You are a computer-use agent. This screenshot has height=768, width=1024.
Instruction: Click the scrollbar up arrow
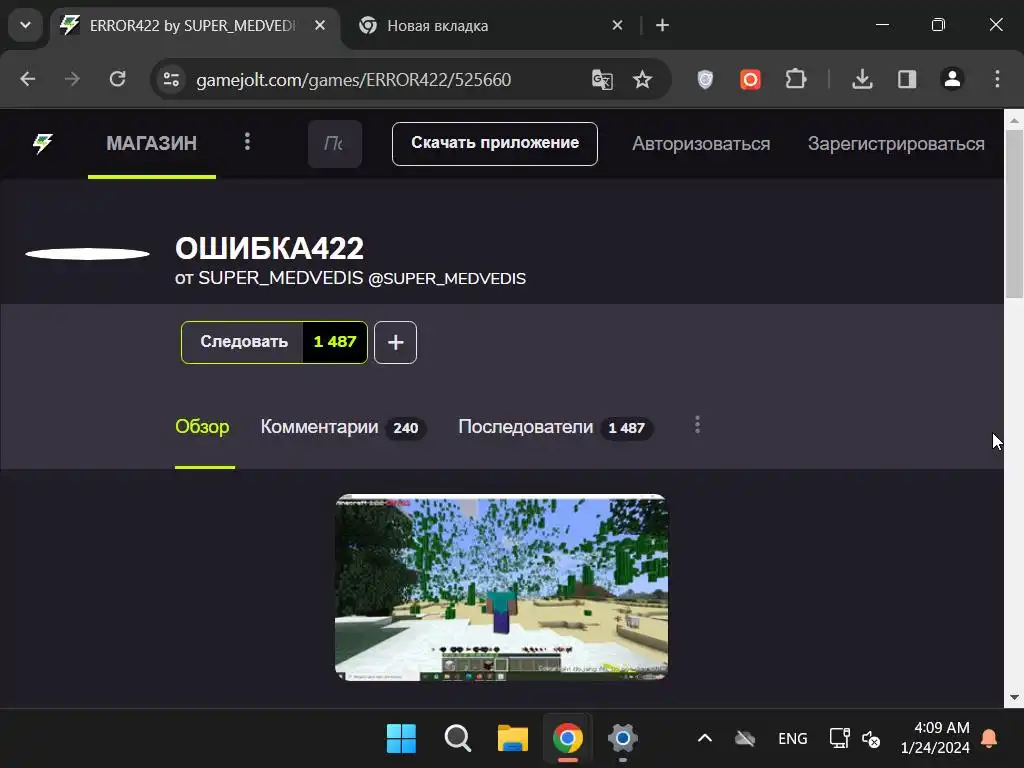[1014, 120]
